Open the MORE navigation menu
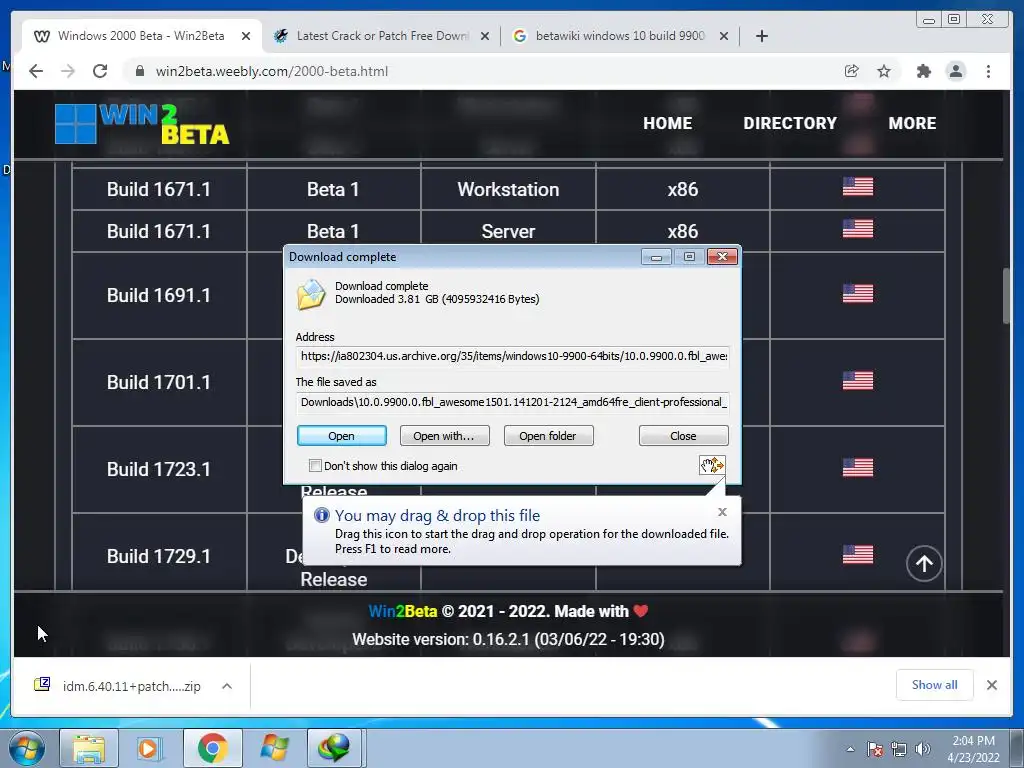Image resolution: width=1024 pixels, height=768 pixels. (x=912, y=123)
